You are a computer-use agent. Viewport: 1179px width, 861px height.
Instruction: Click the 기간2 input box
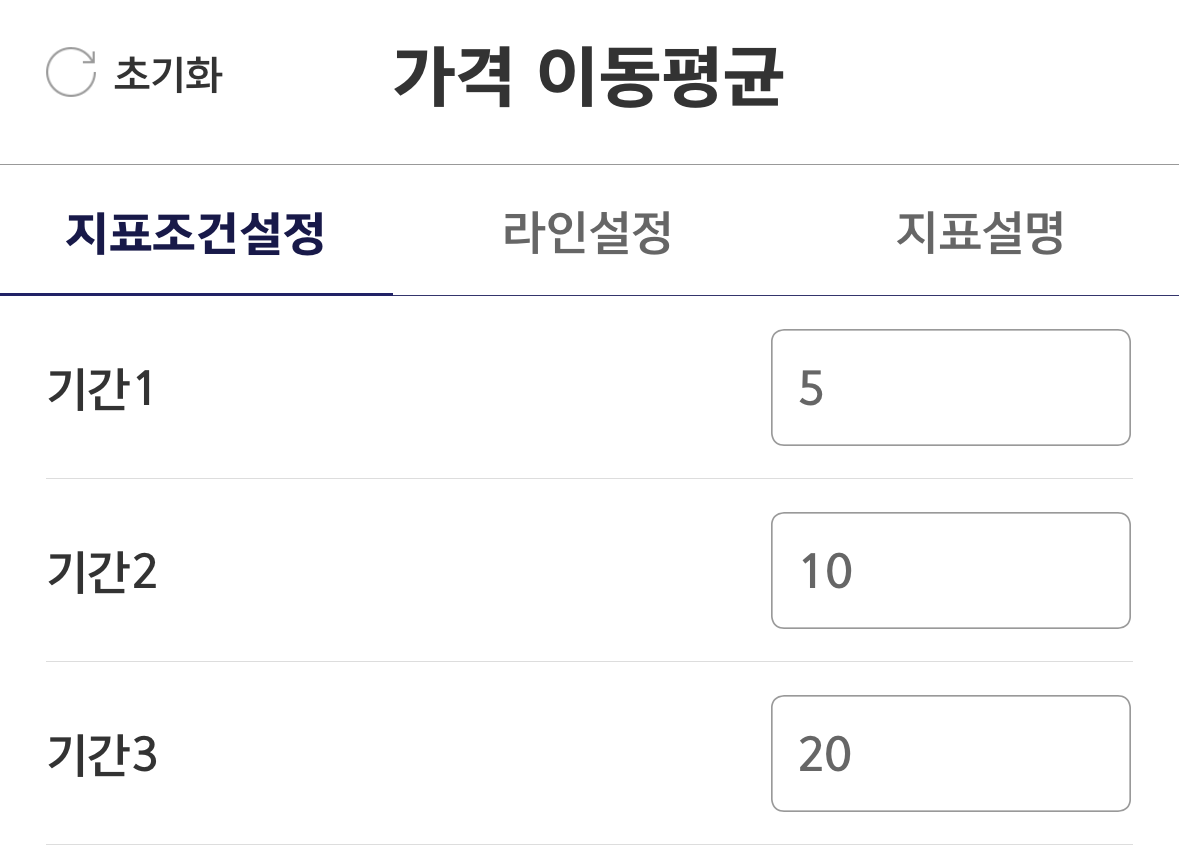coord(950,571)
